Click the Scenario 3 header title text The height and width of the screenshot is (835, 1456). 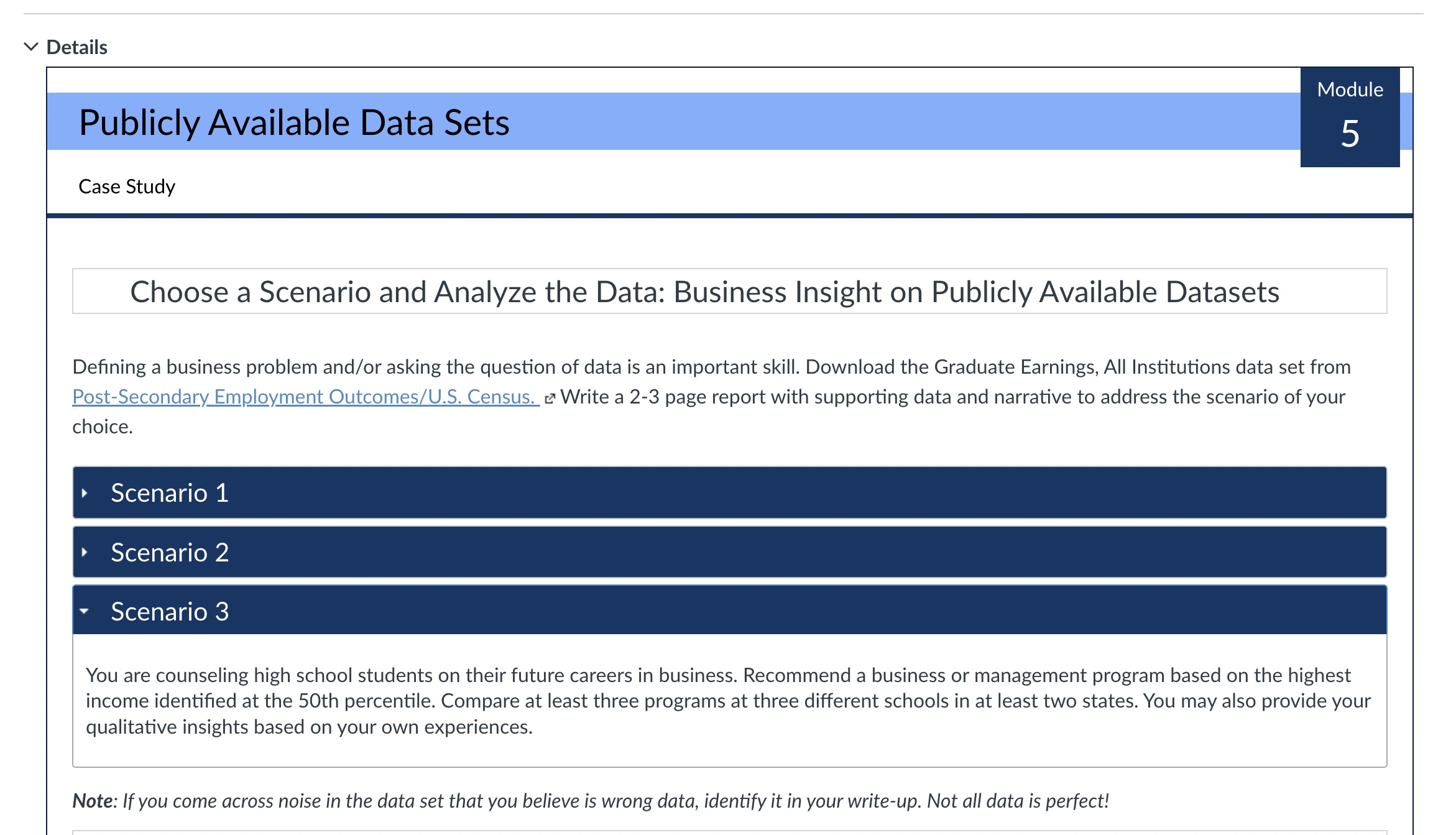coord(170,611)
